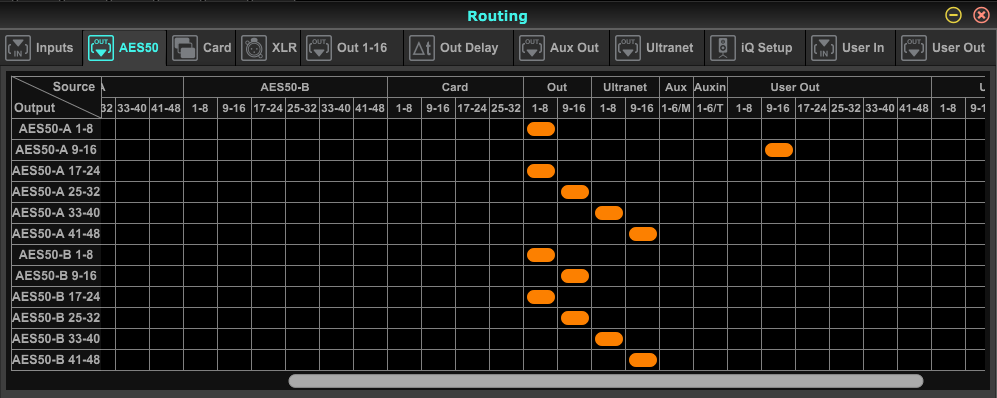
Task: Open the Out Delay tab label
Action: point(469,48)
